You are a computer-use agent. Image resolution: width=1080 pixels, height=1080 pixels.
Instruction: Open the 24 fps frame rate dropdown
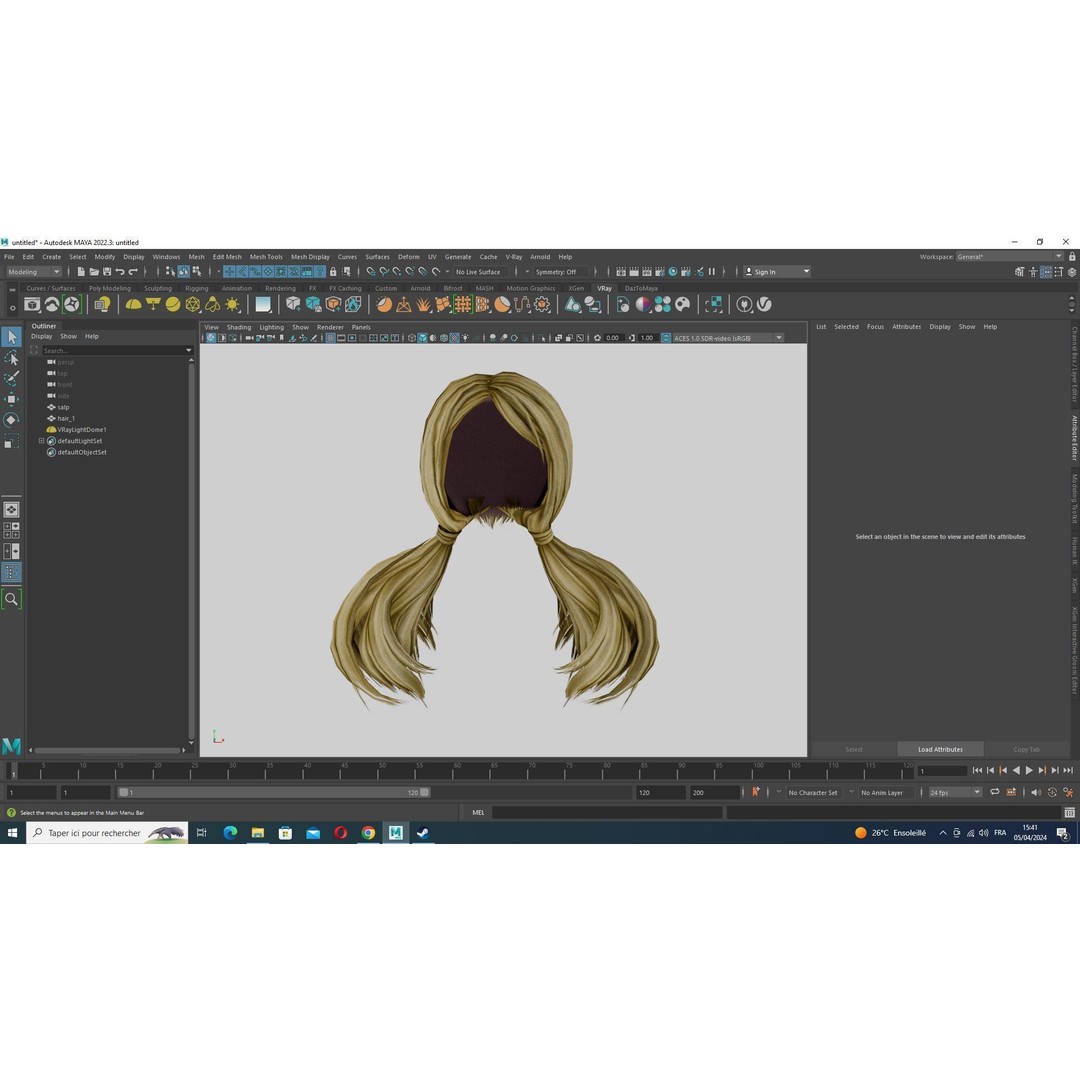[955, 793]
